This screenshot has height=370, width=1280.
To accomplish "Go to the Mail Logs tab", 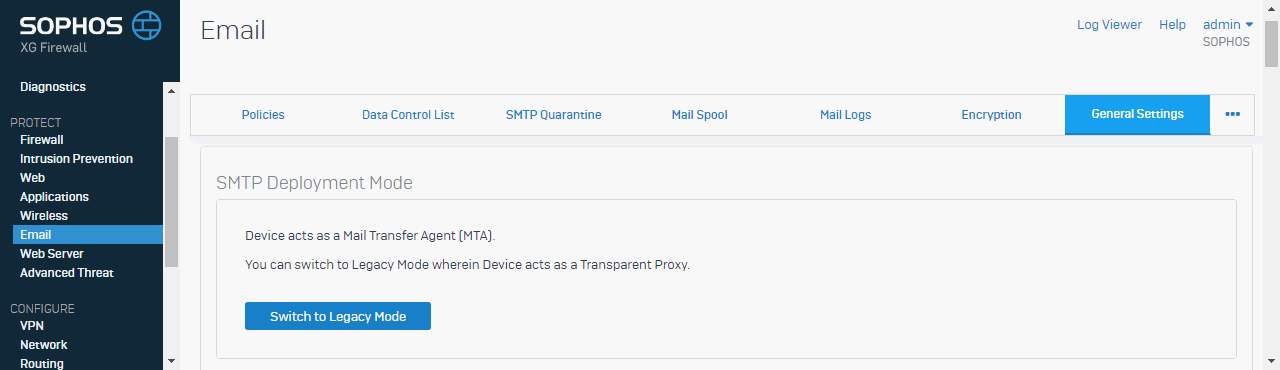I will pyautogui.click(x=846, y=114).
